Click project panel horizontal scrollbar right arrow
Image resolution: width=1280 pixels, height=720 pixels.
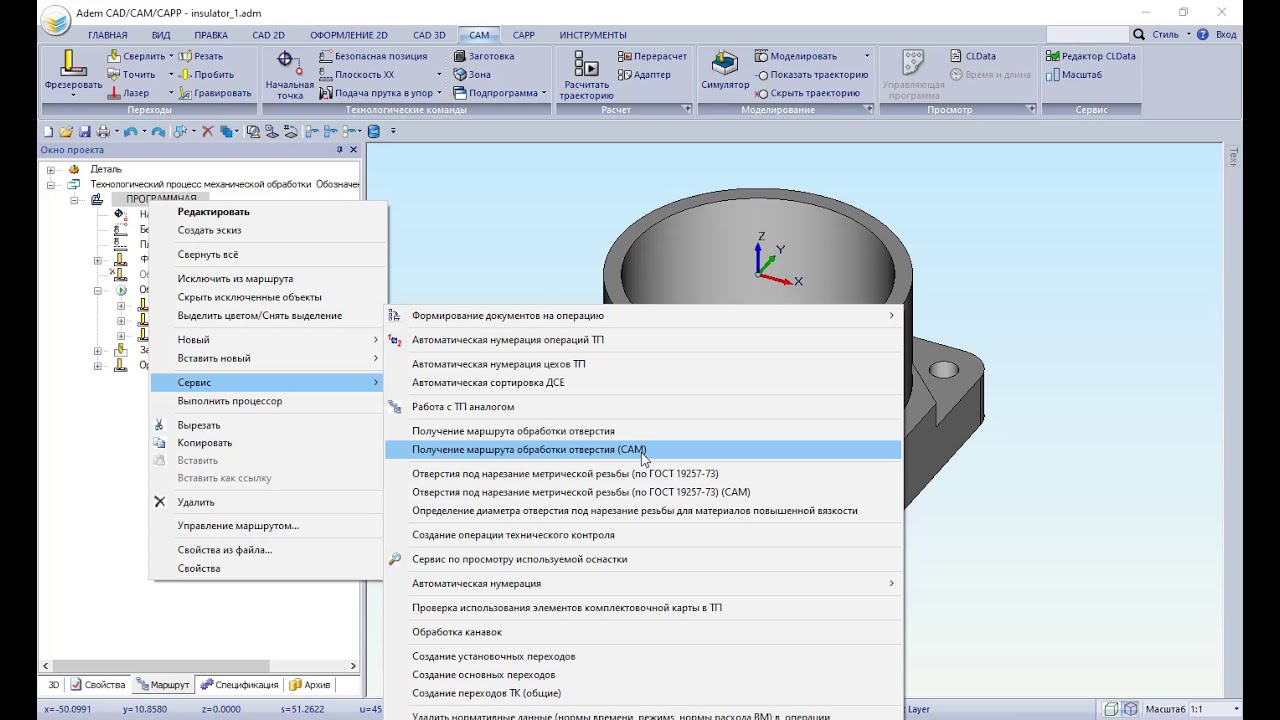pyautogui.click(x=353, y=666)
